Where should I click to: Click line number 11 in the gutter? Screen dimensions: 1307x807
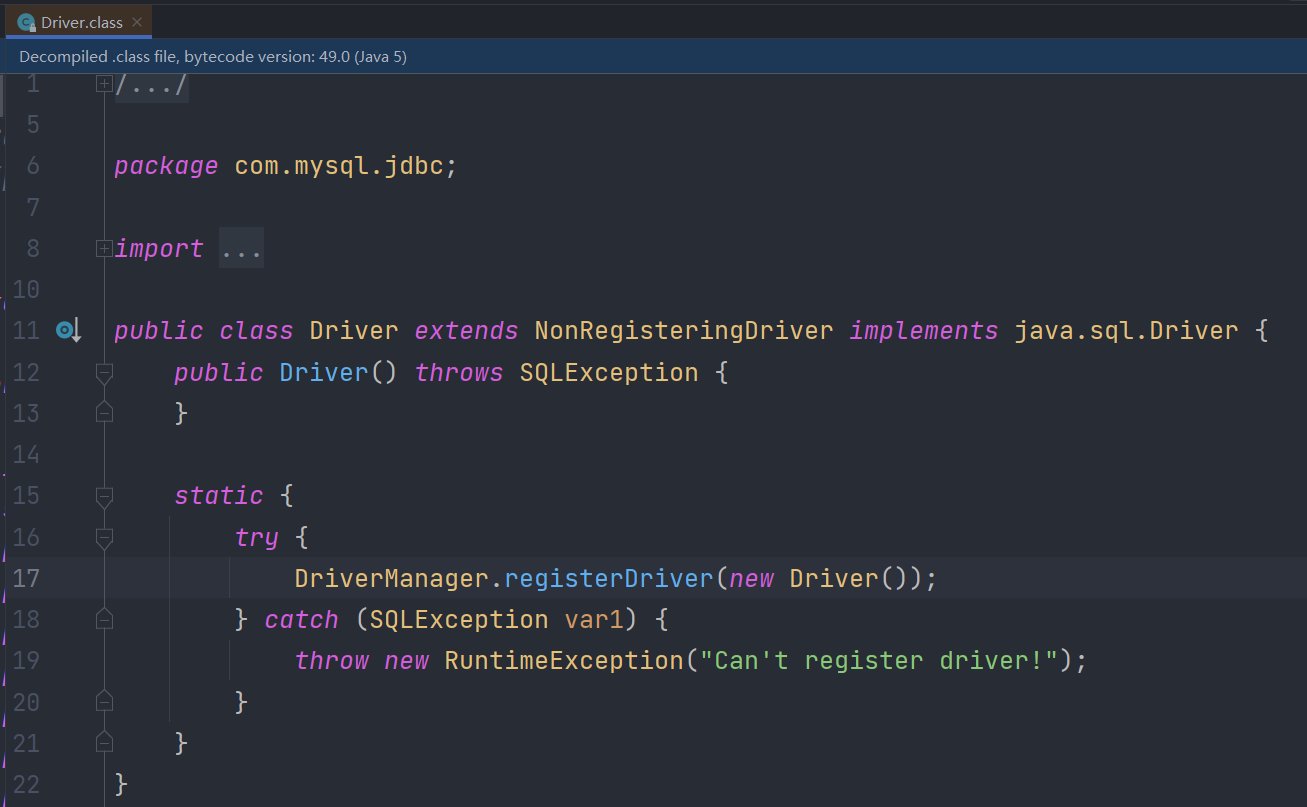[25, 331]
